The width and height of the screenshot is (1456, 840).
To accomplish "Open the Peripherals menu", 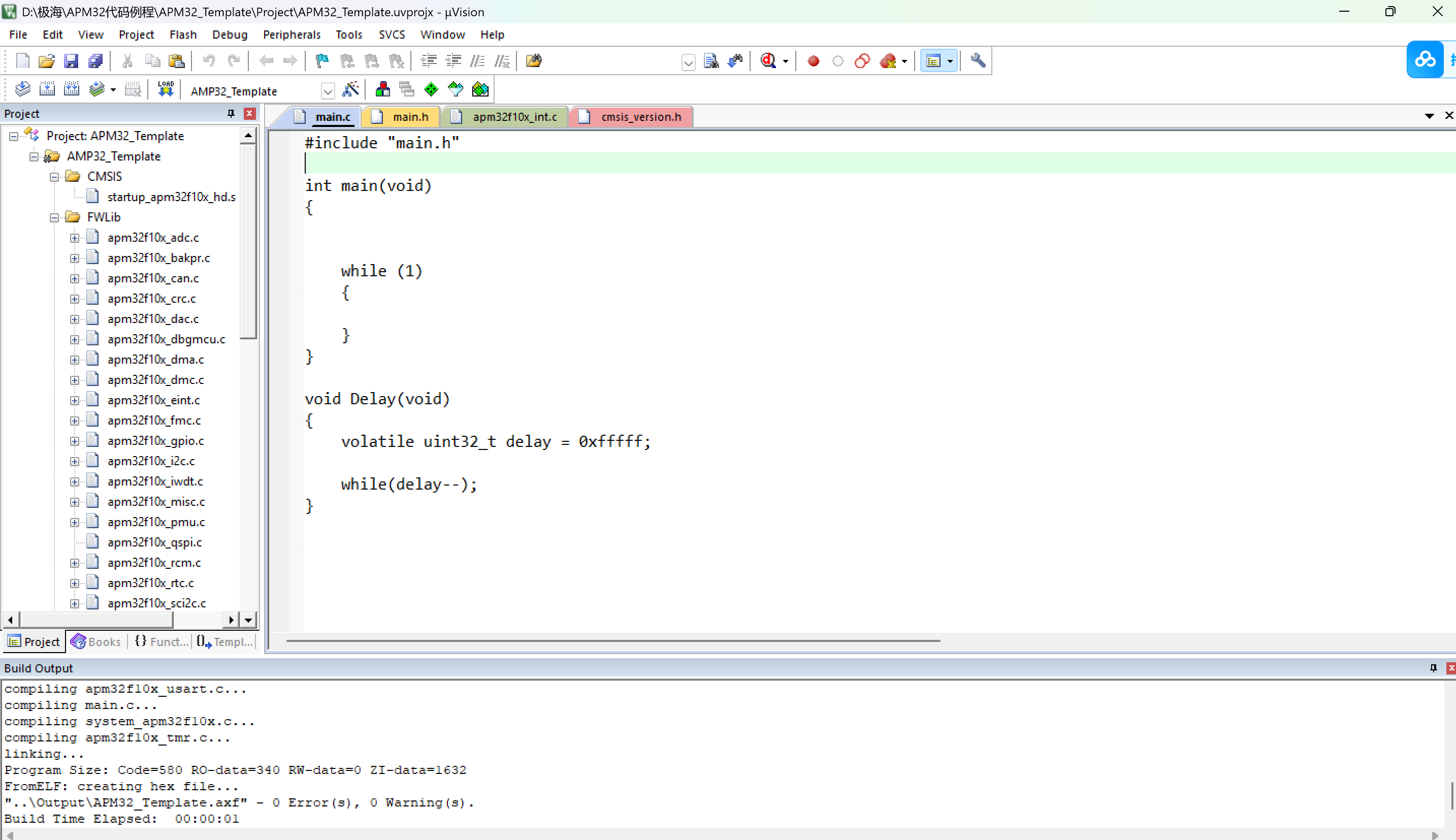I will 292,35.
